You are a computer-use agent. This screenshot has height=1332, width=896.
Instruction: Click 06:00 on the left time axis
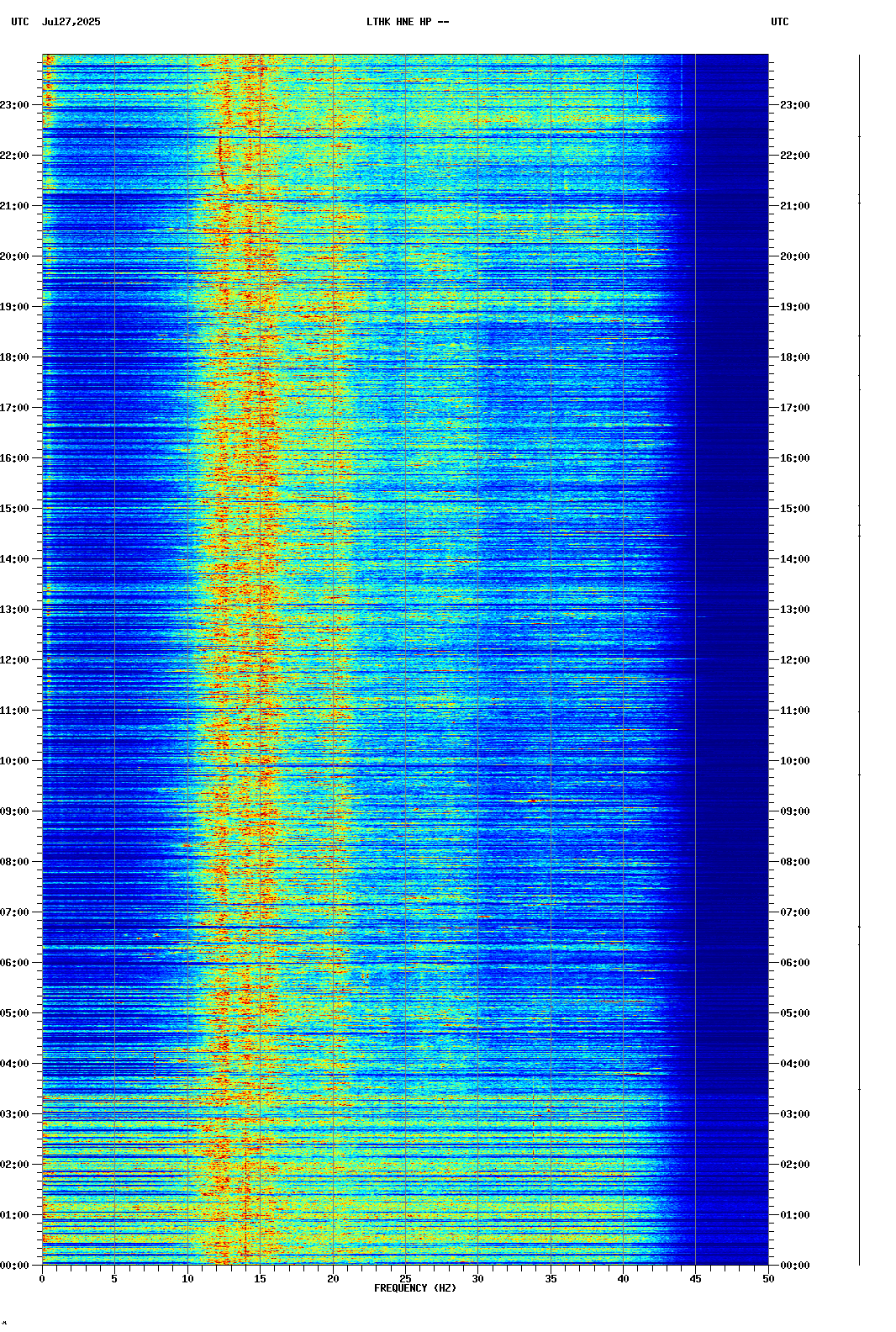click(15, 963)
